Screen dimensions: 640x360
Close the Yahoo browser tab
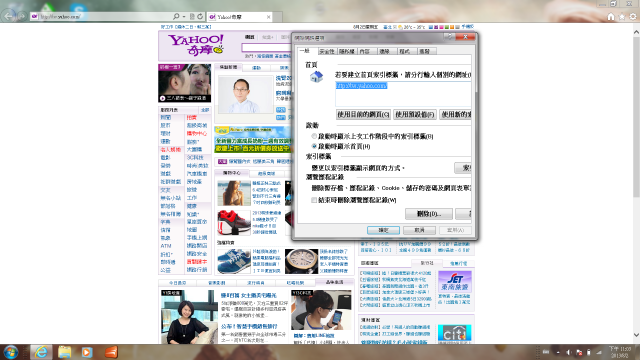[269, 17]
